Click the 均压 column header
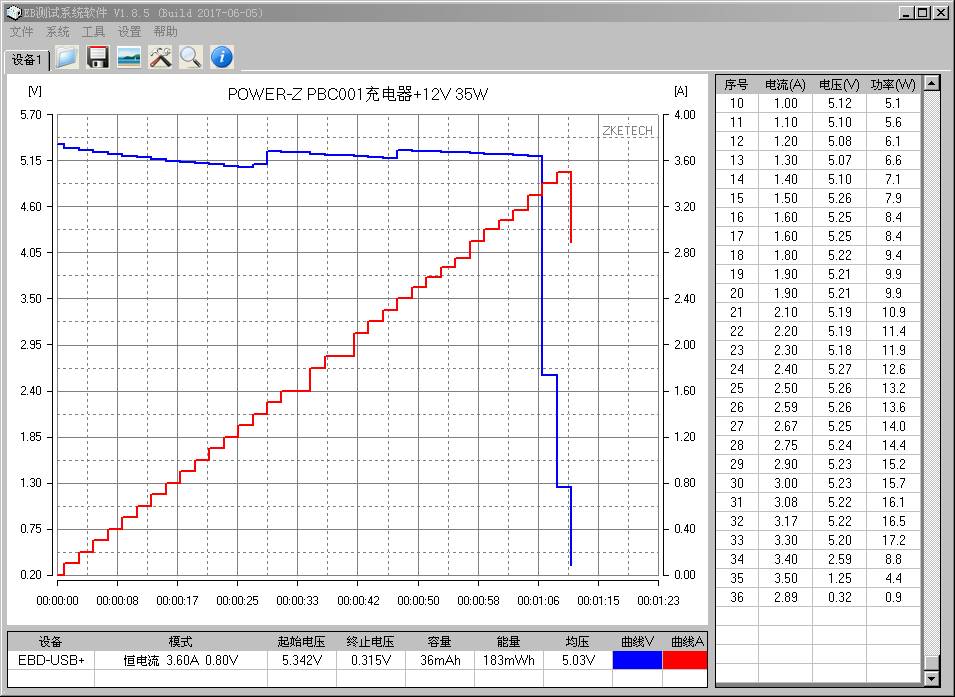 (577, 642)
